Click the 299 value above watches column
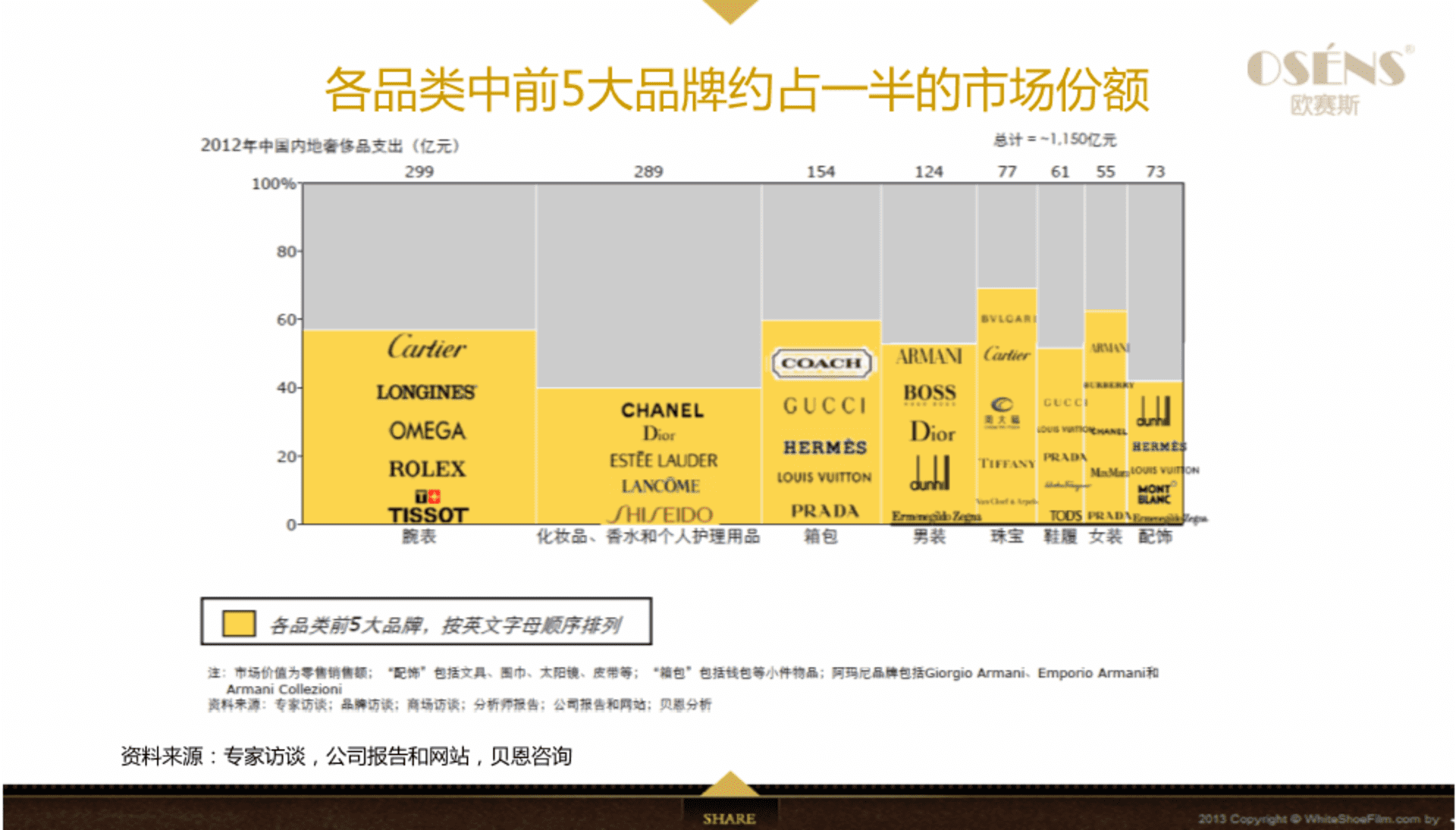1456x830 pixels. coord(419,171)
